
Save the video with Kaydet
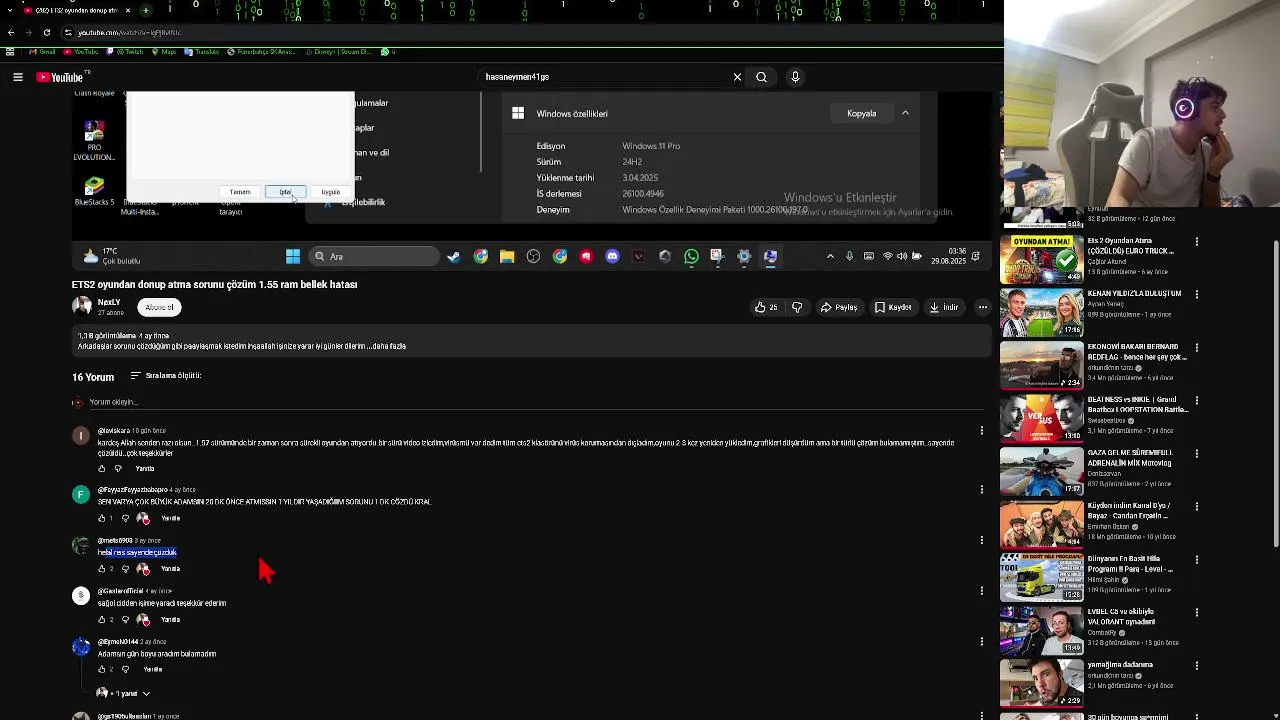[893, 307]
